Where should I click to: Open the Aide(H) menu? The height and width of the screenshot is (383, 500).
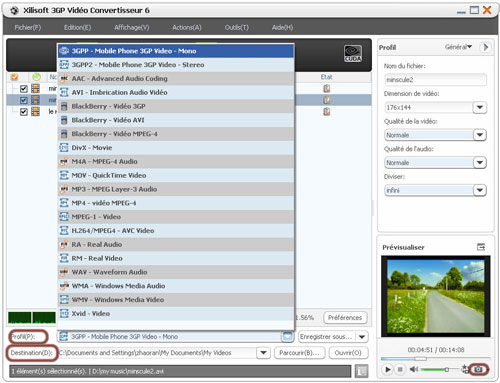tap(282, 27)
